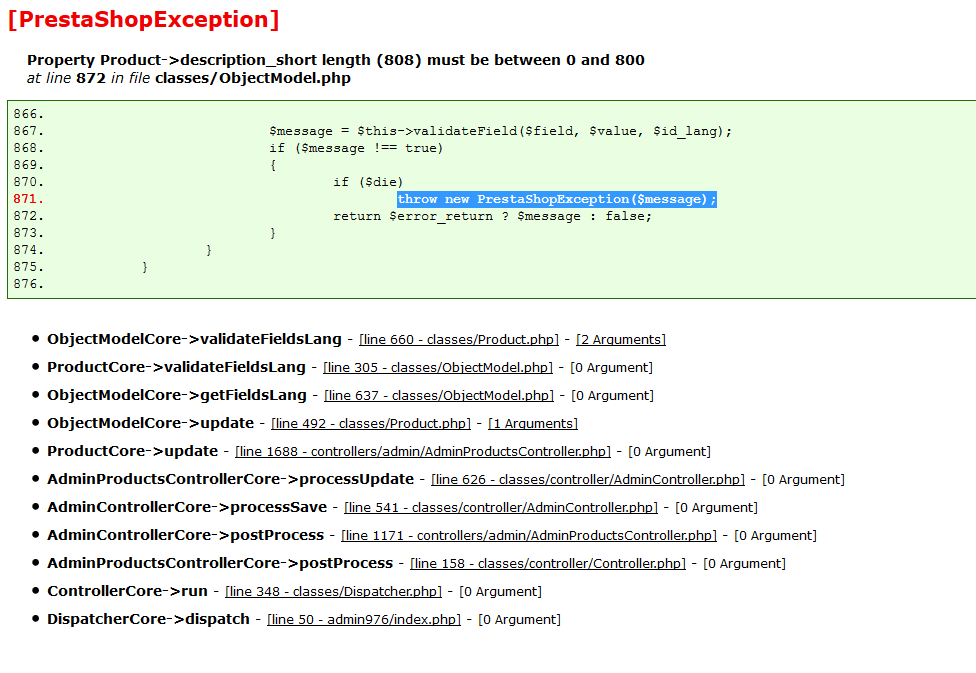Image resolution: width=976 pixels, height=673 pixels.
Task: Click line number 866 in code block
Action: 29,114
